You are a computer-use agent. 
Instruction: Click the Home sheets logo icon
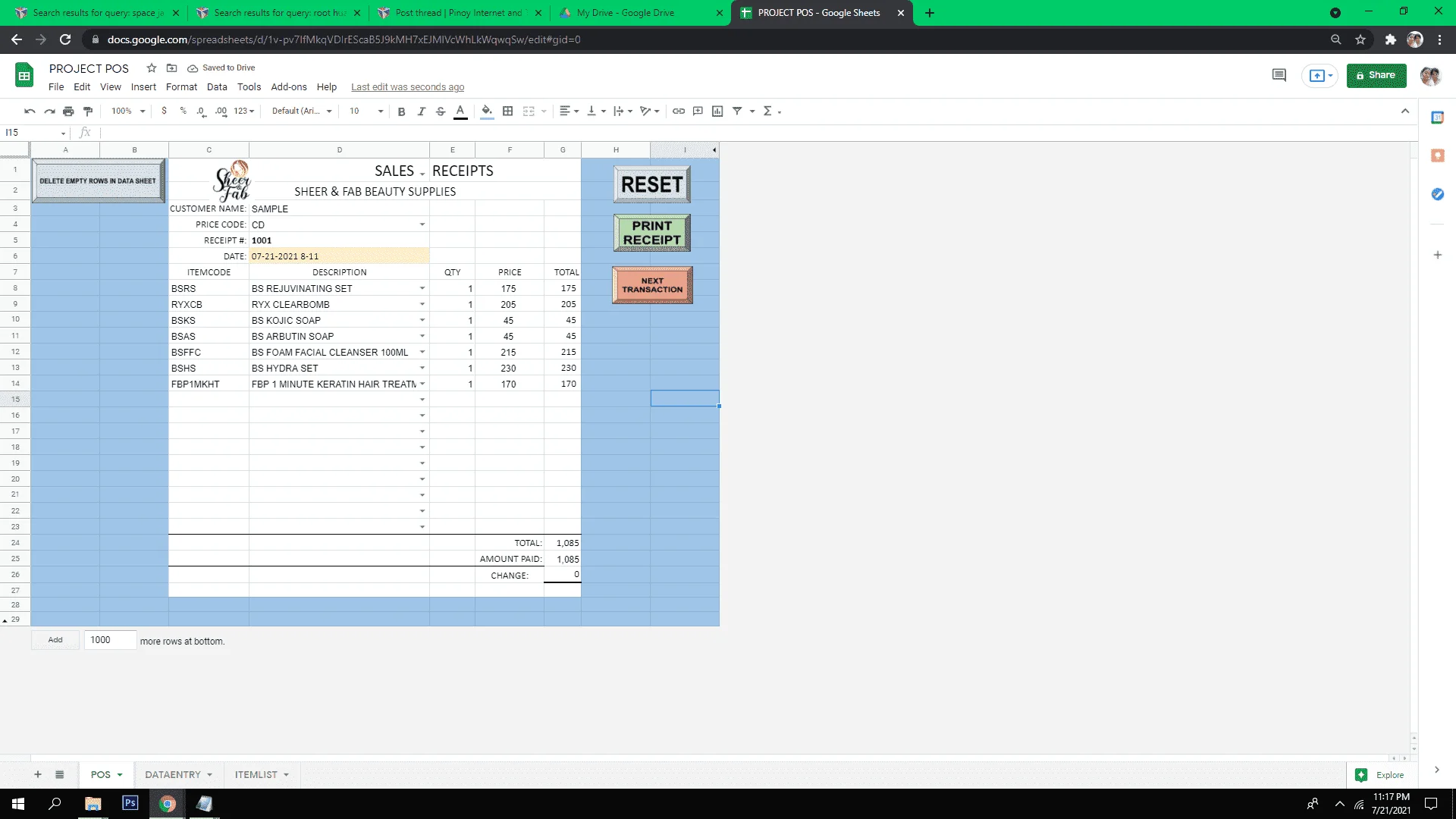24,76
